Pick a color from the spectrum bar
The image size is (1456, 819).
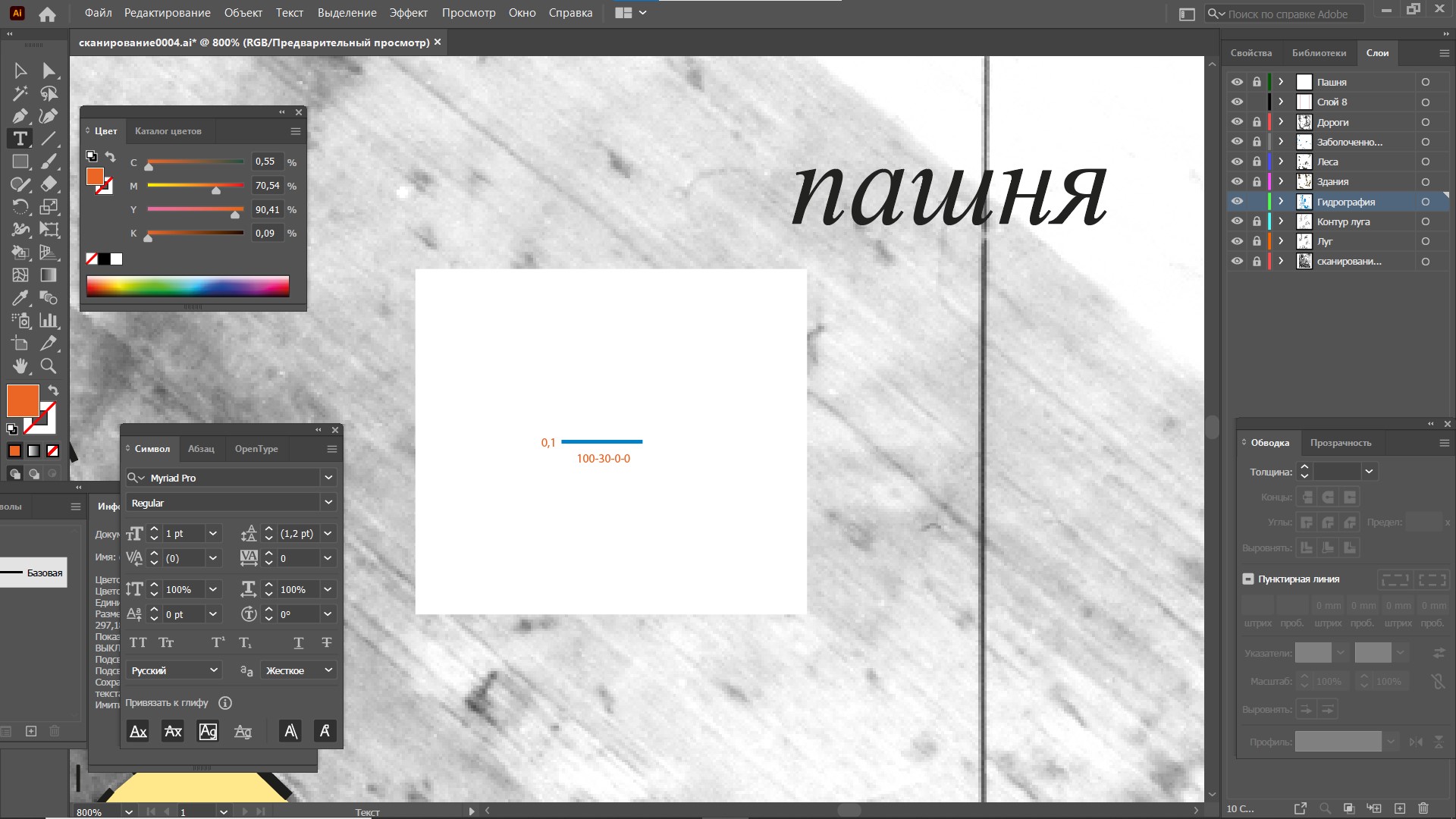[187, 286]
